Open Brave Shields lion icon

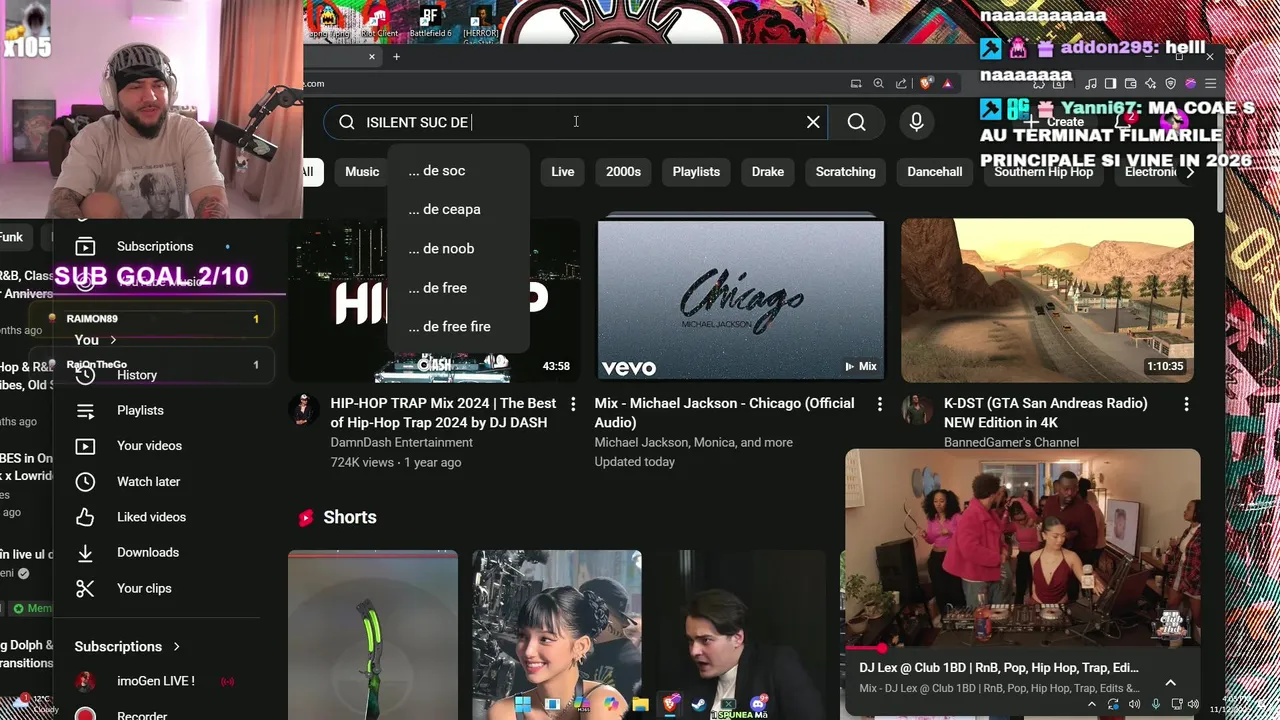pos(927,84)
